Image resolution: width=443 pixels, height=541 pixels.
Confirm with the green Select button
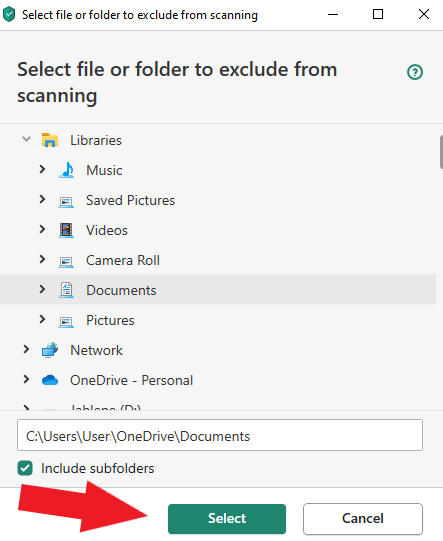click(x=227, y=519)
